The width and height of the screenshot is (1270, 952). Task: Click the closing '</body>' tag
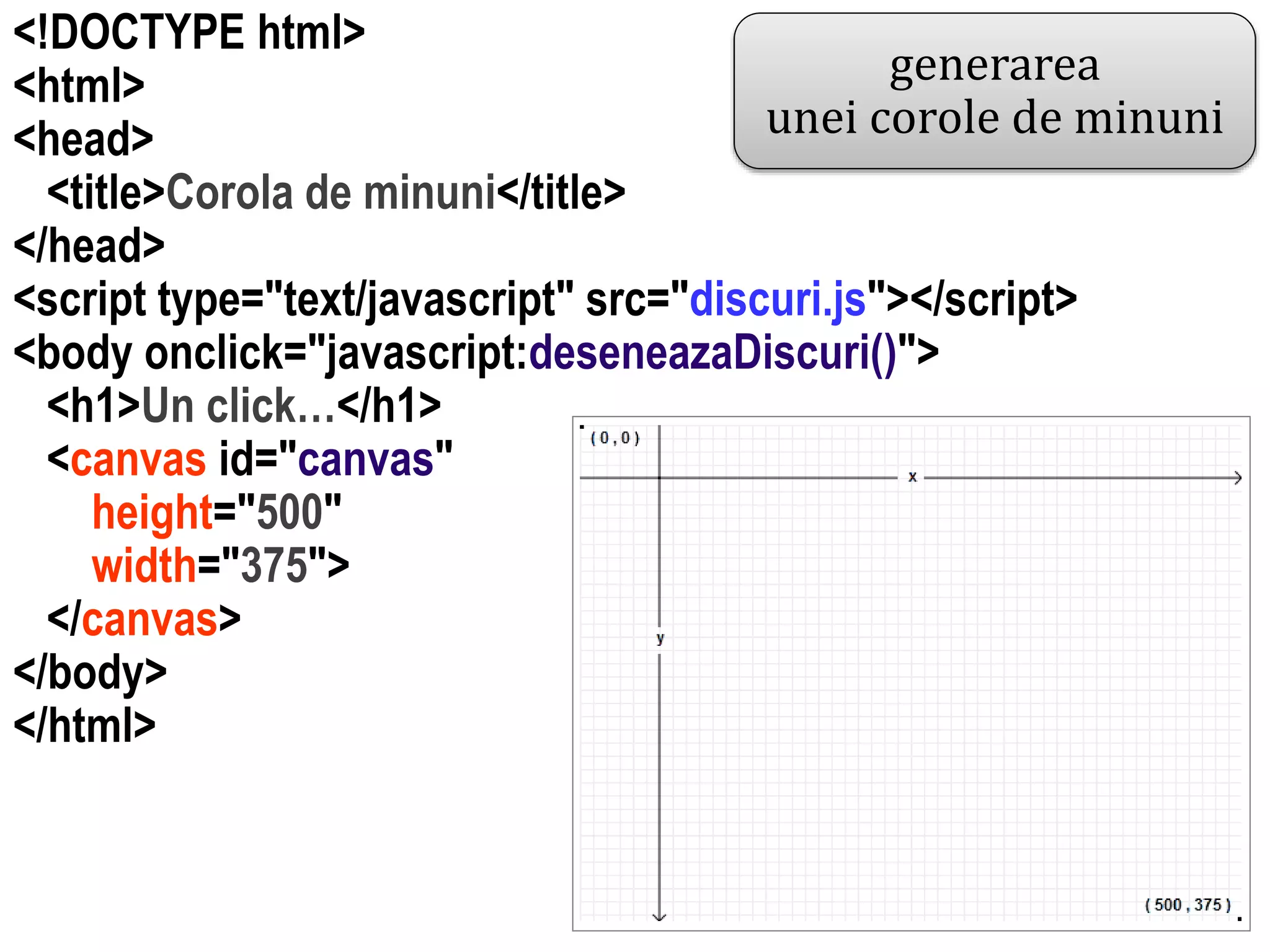pos(91,673)
